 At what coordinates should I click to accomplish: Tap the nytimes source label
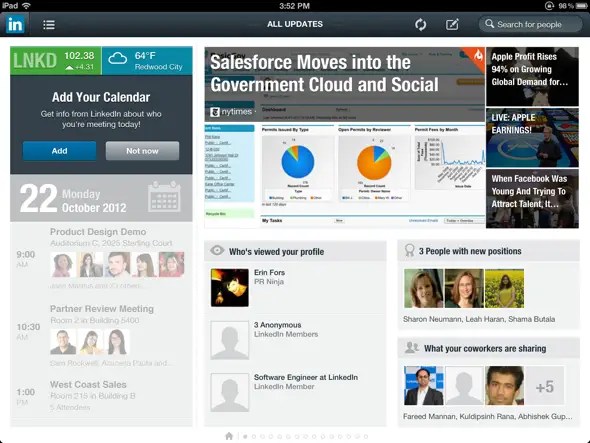pyautogui.click(x=231, y=112)
